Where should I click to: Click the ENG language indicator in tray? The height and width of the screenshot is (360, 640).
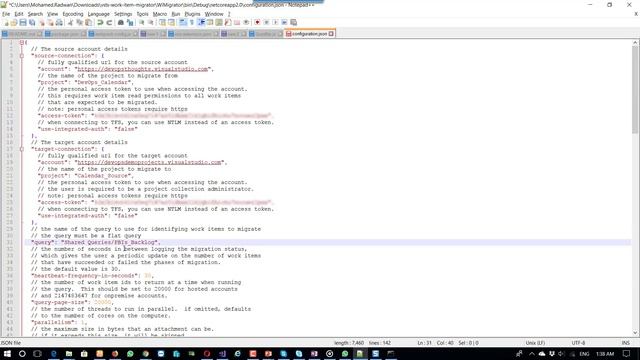584,354
